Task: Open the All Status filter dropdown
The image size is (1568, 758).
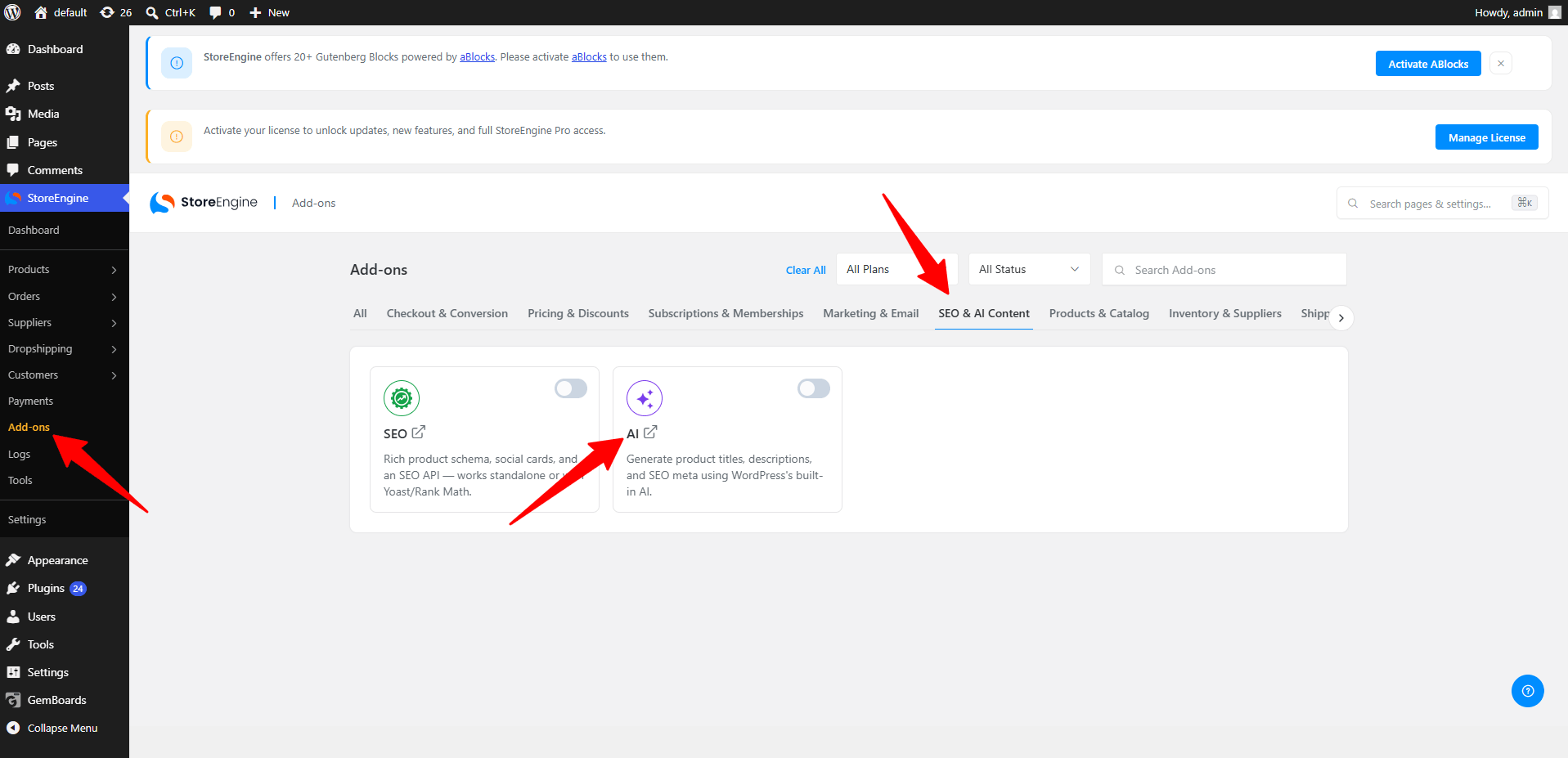Action: (1029, 269)
